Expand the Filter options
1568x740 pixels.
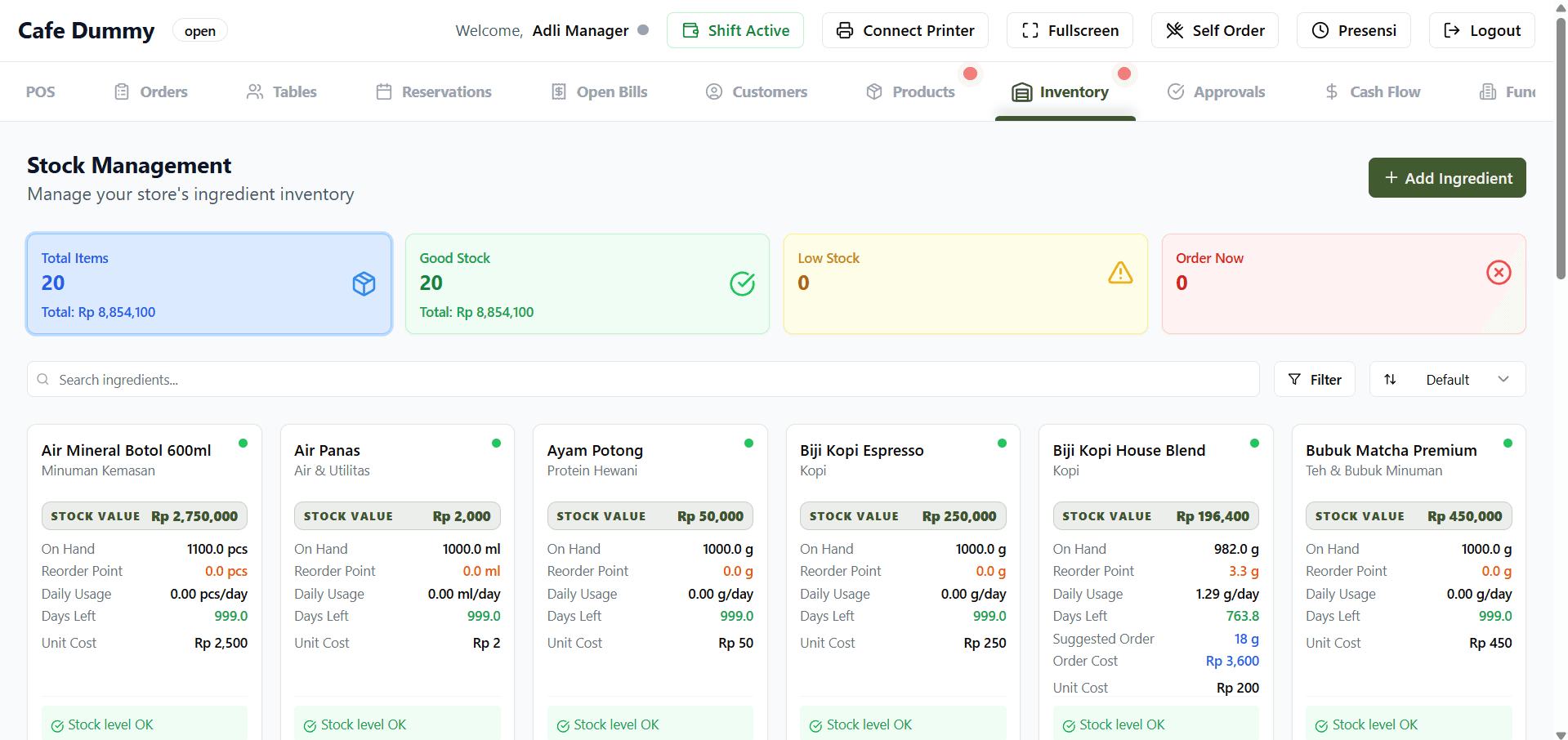1314,380
